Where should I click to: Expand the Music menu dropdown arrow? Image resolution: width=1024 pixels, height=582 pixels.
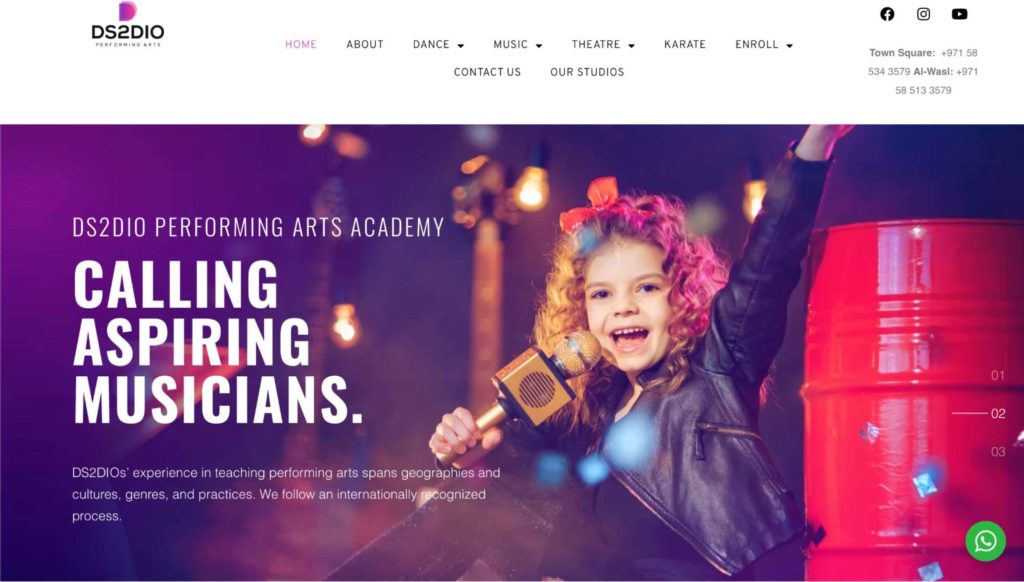[x=539, y=46]
